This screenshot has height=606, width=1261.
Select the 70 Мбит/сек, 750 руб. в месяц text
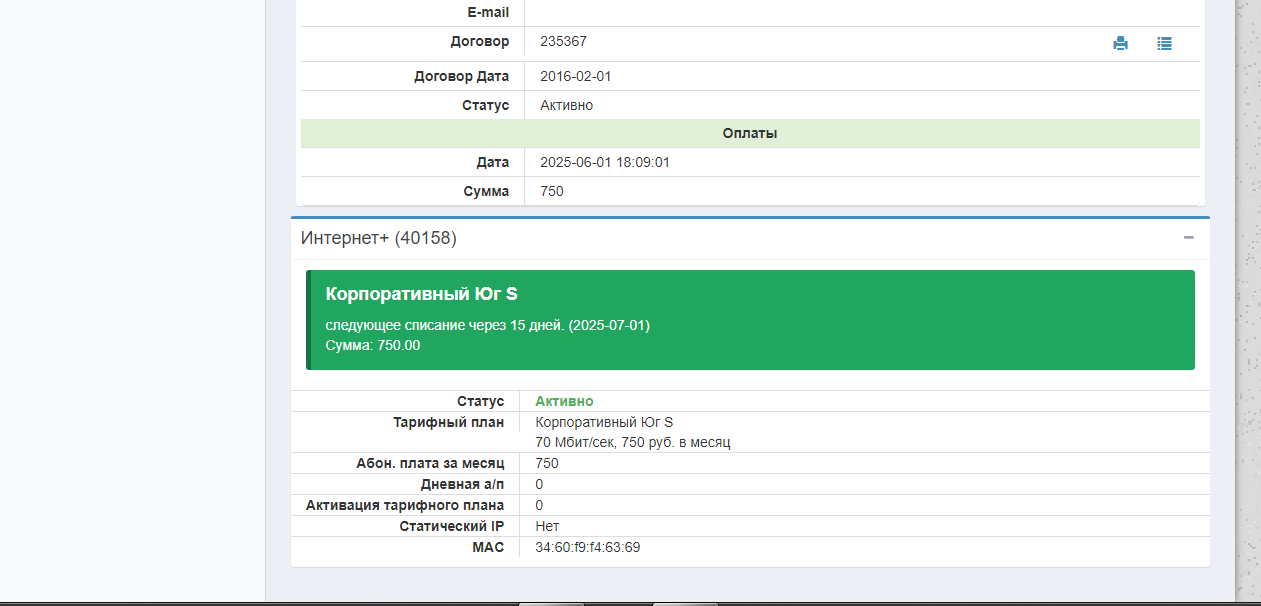pyautogui.click(x=633, y=442)
